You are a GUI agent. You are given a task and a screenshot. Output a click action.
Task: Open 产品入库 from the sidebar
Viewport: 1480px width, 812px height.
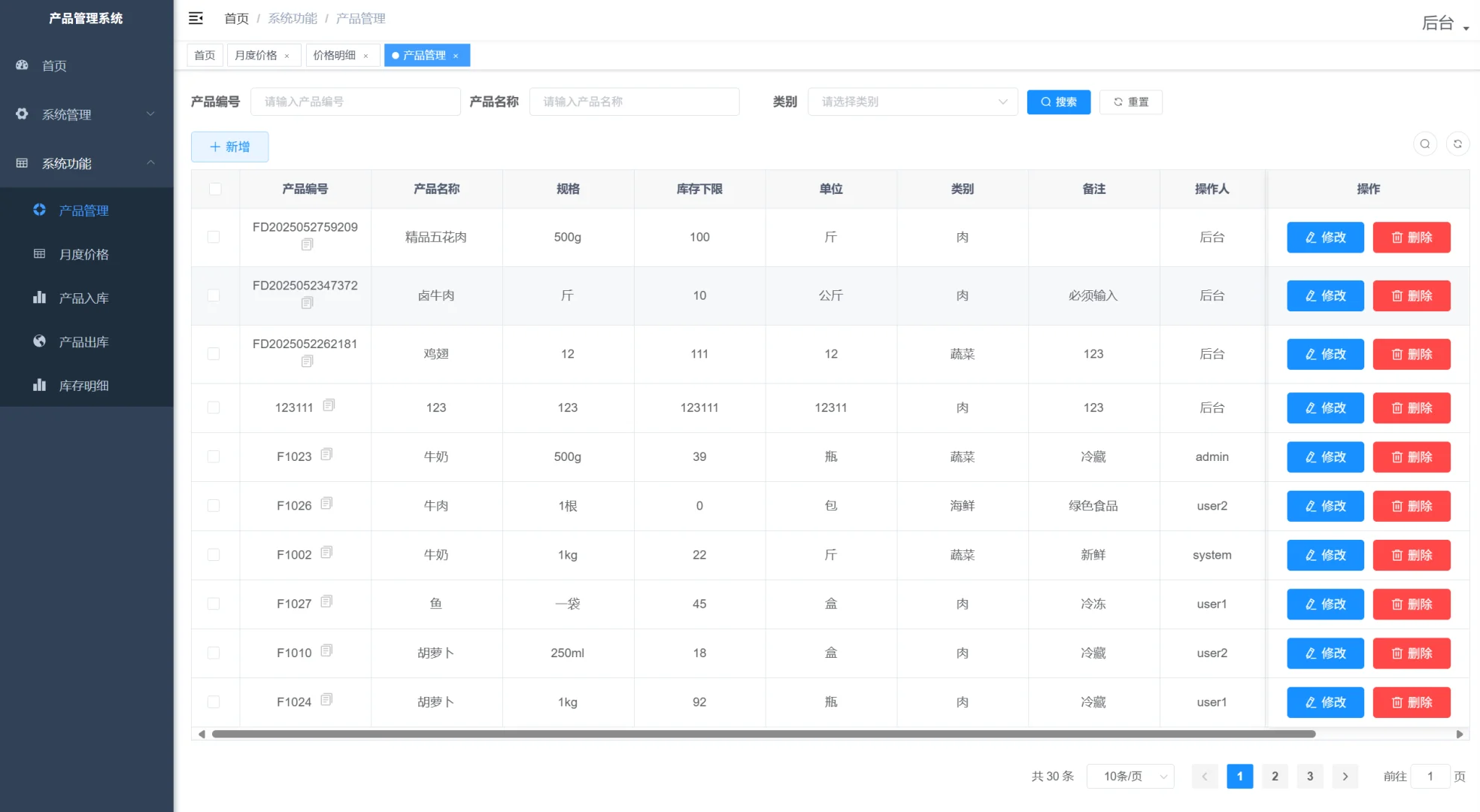83,298
